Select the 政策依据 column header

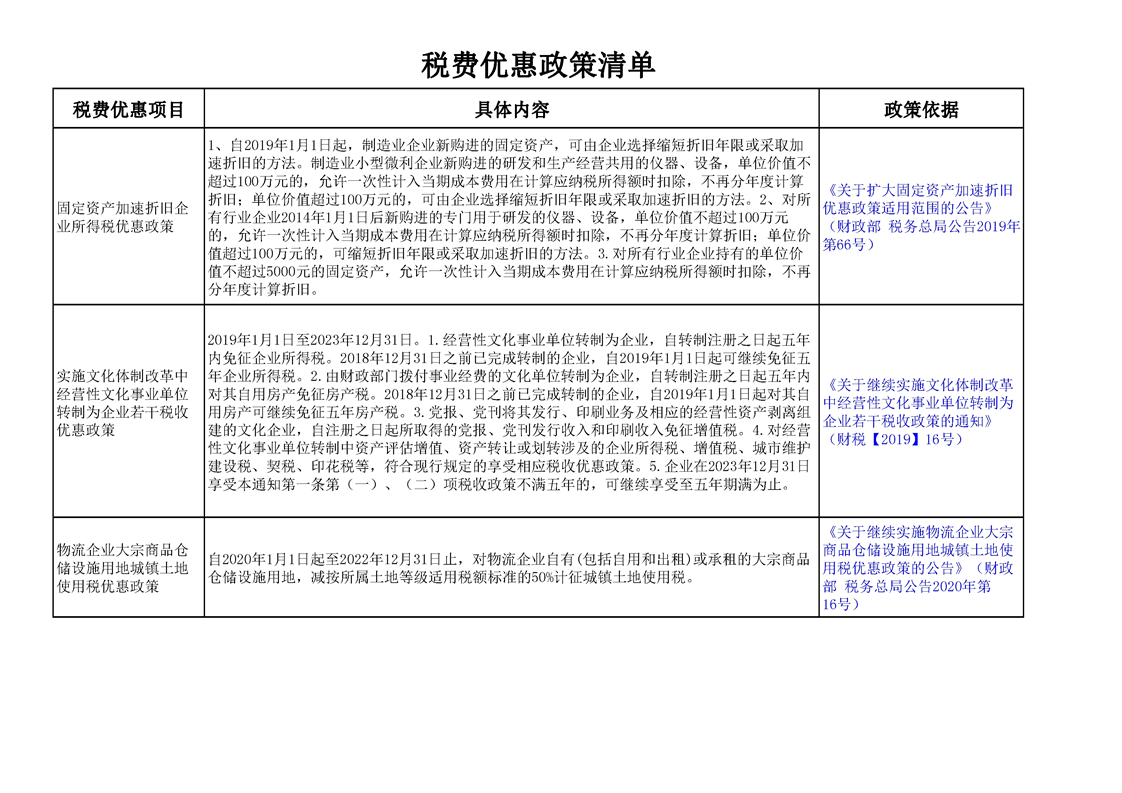click(920, 109)
